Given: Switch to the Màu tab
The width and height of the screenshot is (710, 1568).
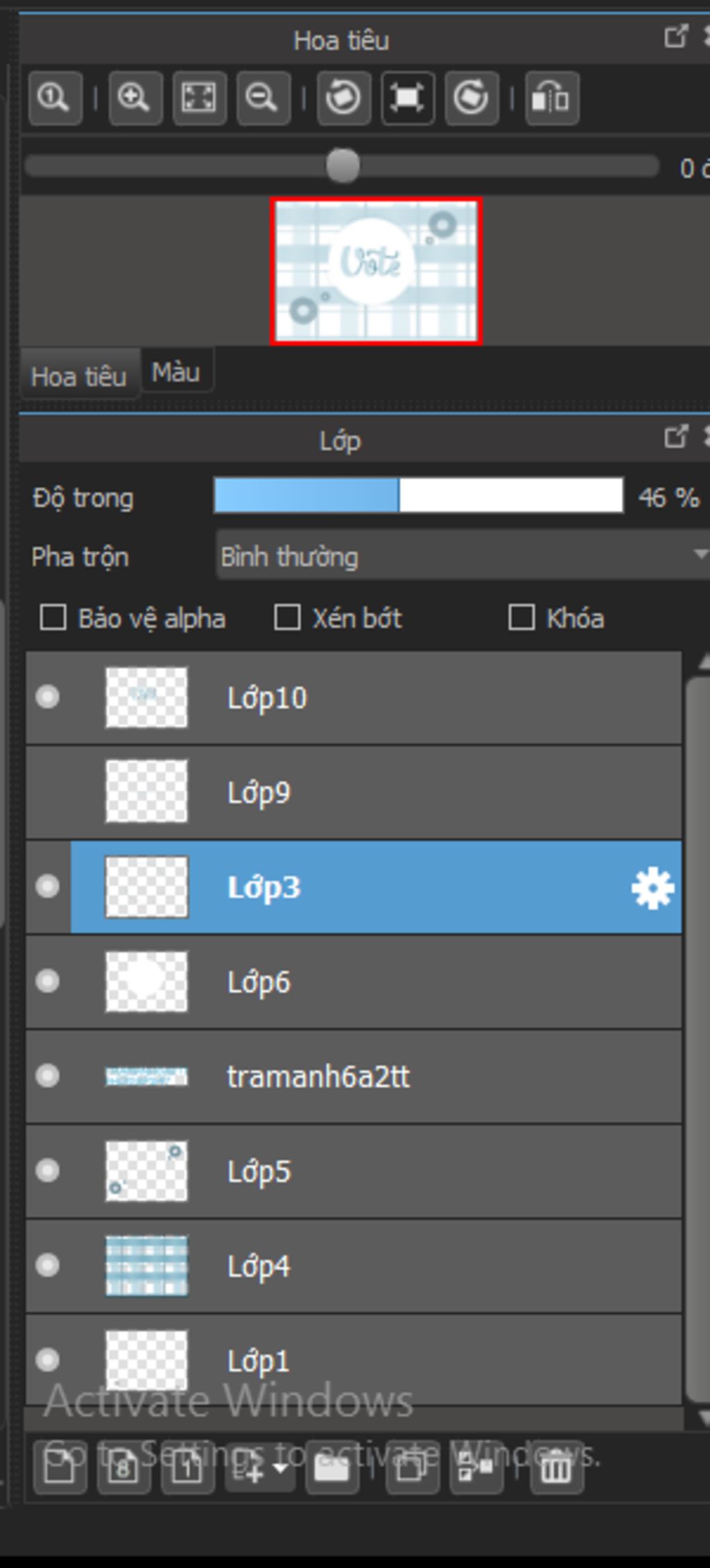Looking at the screenshot, I should click(176, 373).
